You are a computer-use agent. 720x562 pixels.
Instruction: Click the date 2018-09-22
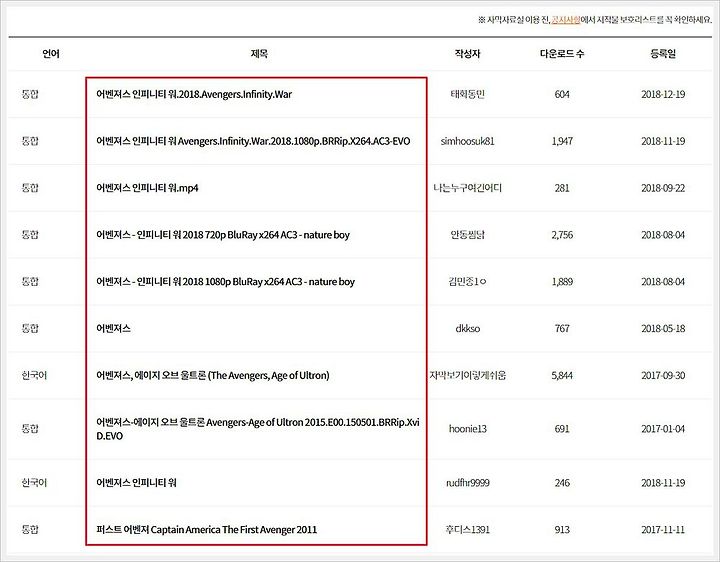pyautogui.click(x=663, y=188)
